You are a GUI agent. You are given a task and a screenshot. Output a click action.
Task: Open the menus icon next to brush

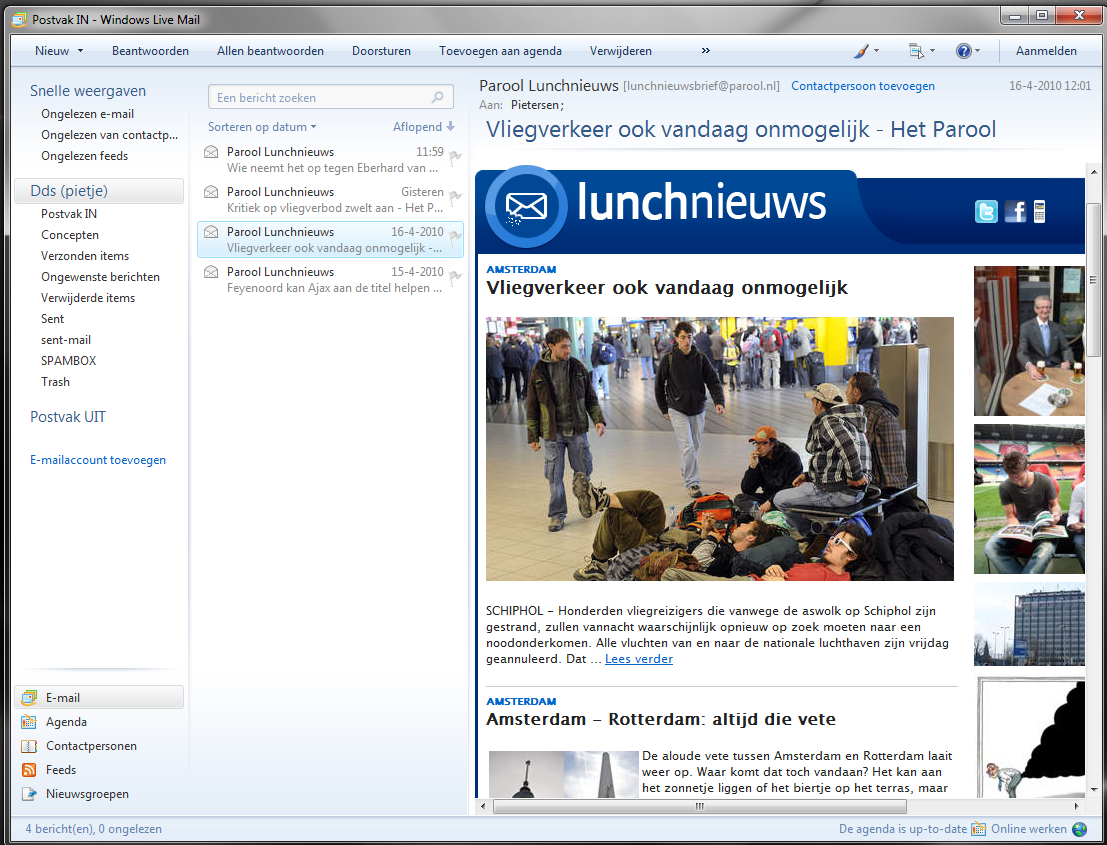pos(916,51)
